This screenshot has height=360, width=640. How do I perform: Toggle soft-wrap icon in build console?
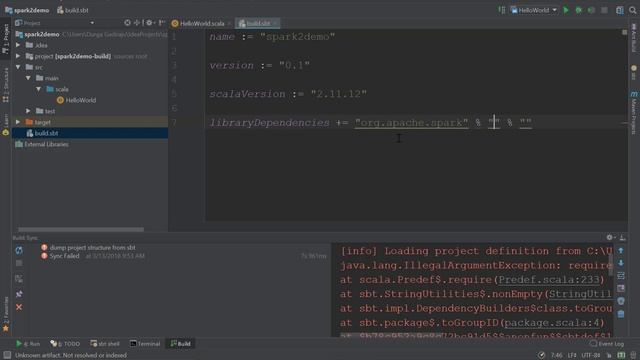(x=621, y=276)
